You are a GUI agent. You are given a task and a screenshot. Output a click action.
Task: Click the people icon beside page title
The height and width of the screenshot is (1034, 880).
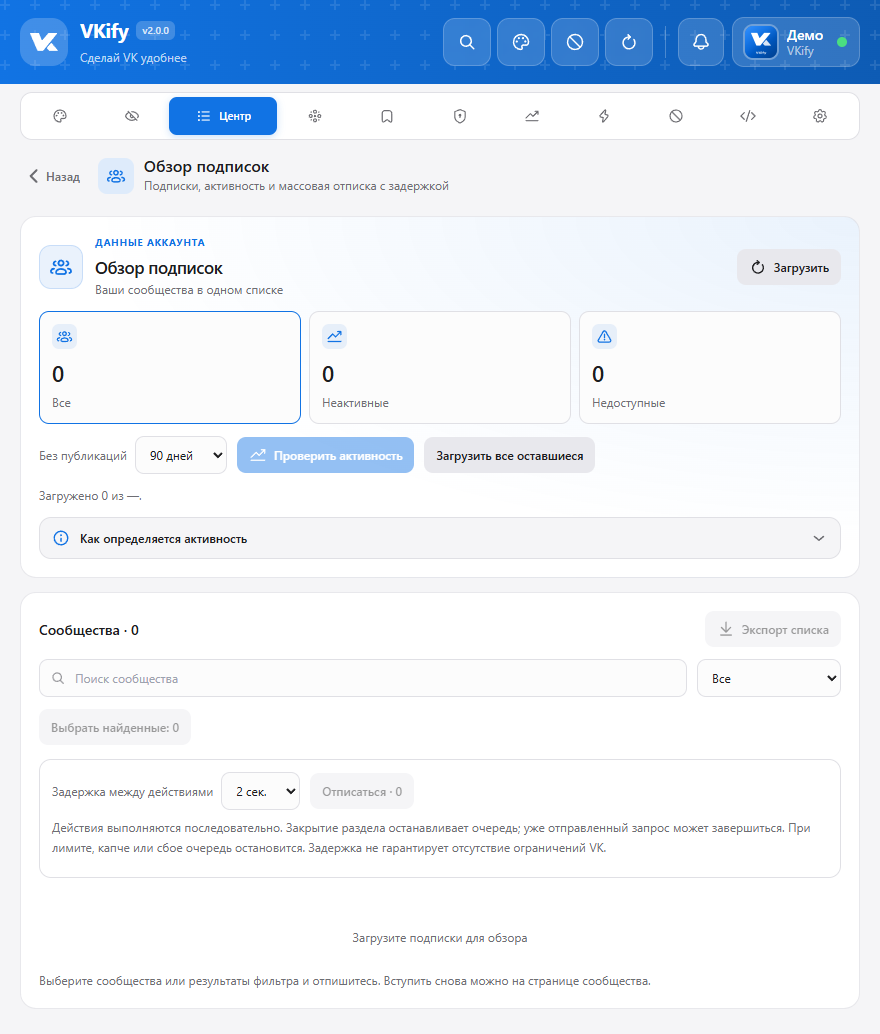point(116,176)
